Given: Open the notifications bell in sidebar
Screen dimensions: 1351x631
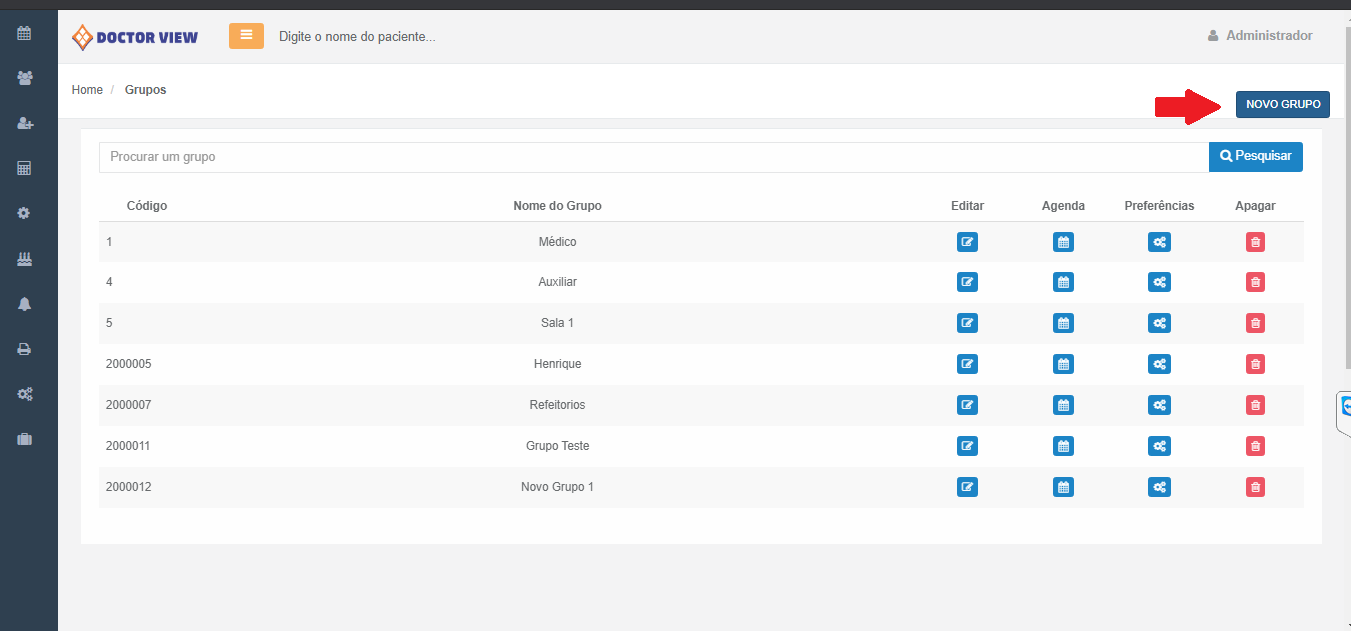Looking at the screenshot, I should coord(25,304).
